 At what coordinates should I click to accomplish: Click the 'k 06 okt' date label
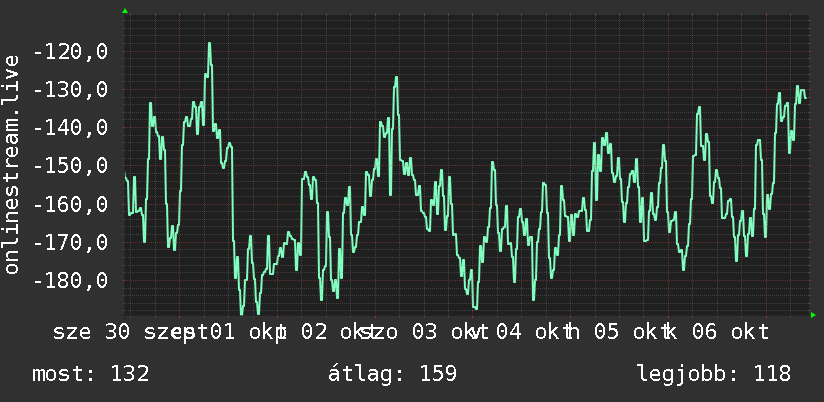pyautogui.click(x=716, y=332)
